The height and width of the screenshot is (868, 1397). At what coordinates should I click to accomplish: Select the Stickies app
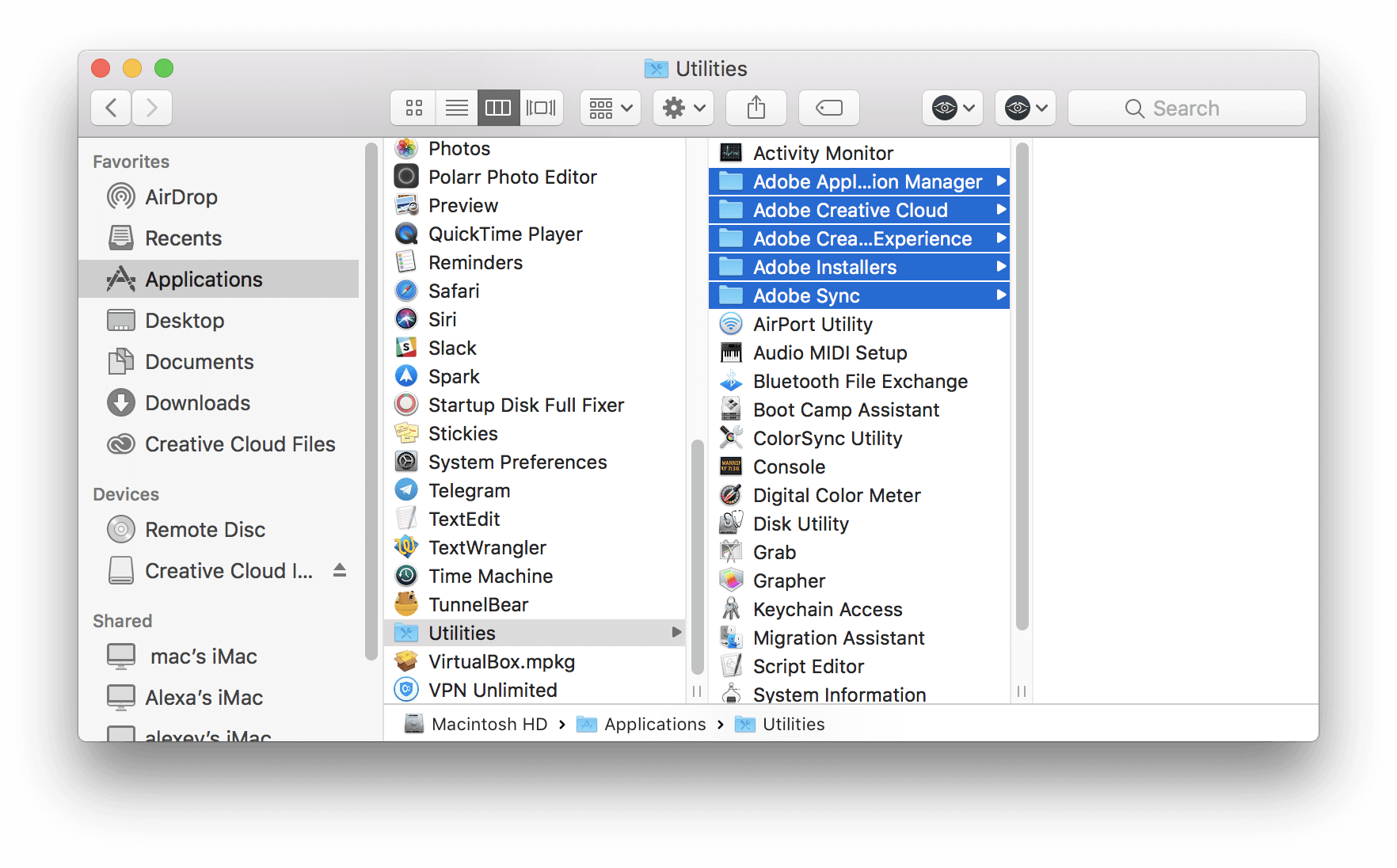535,433
